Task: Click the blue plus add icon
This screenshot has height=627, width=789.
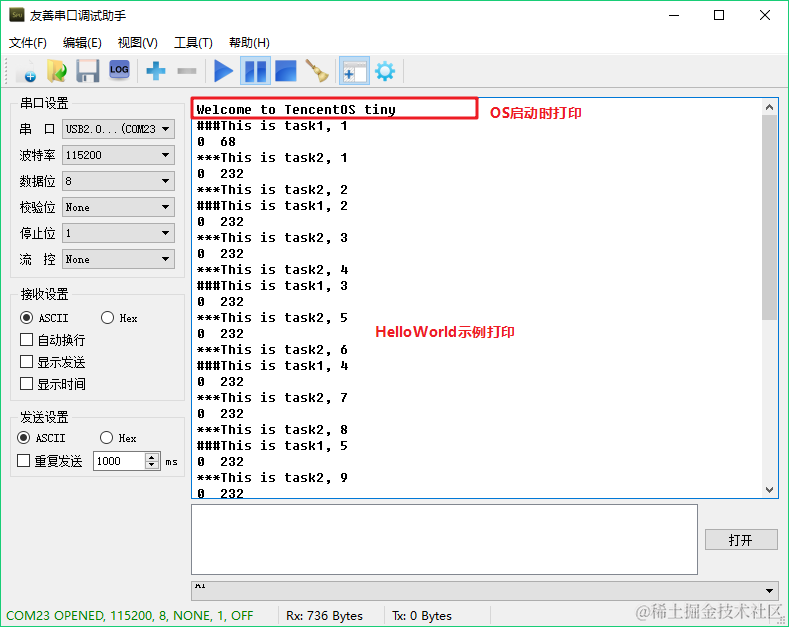Action: coord(155,71)
